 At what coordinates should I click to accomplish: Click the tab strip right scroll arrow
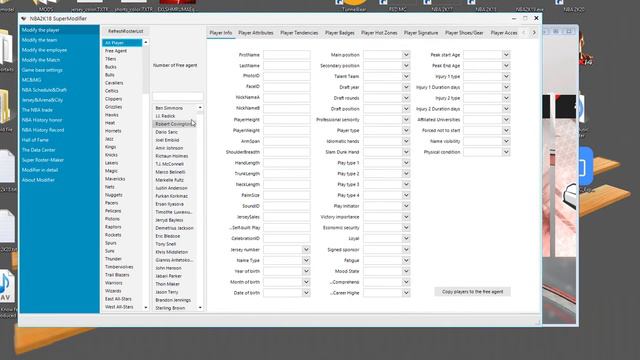click(534, 32)
